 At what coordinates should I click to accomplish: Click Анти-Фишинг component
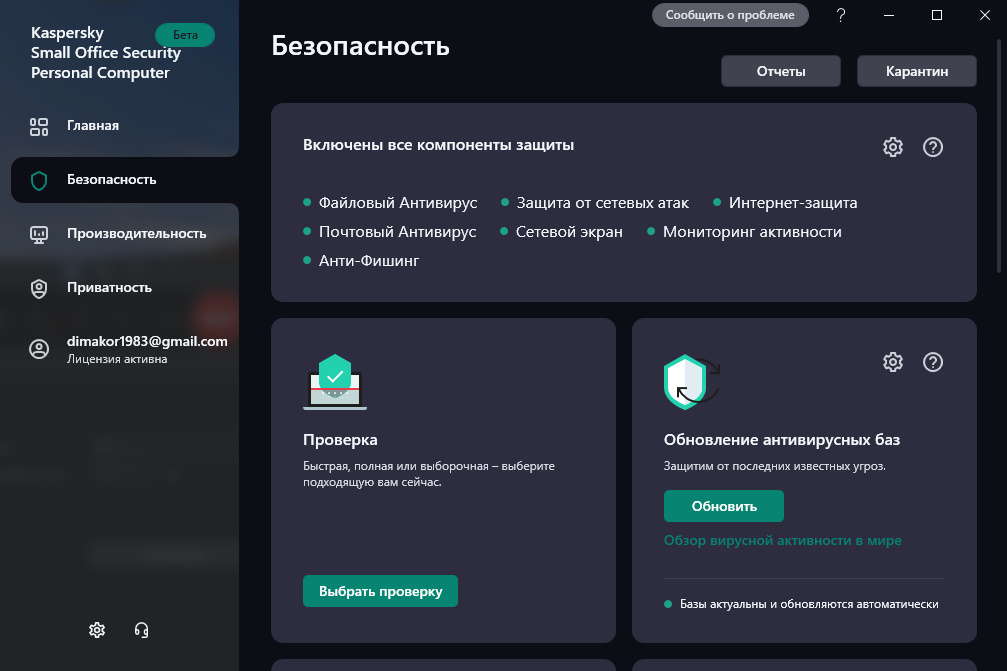361,261
